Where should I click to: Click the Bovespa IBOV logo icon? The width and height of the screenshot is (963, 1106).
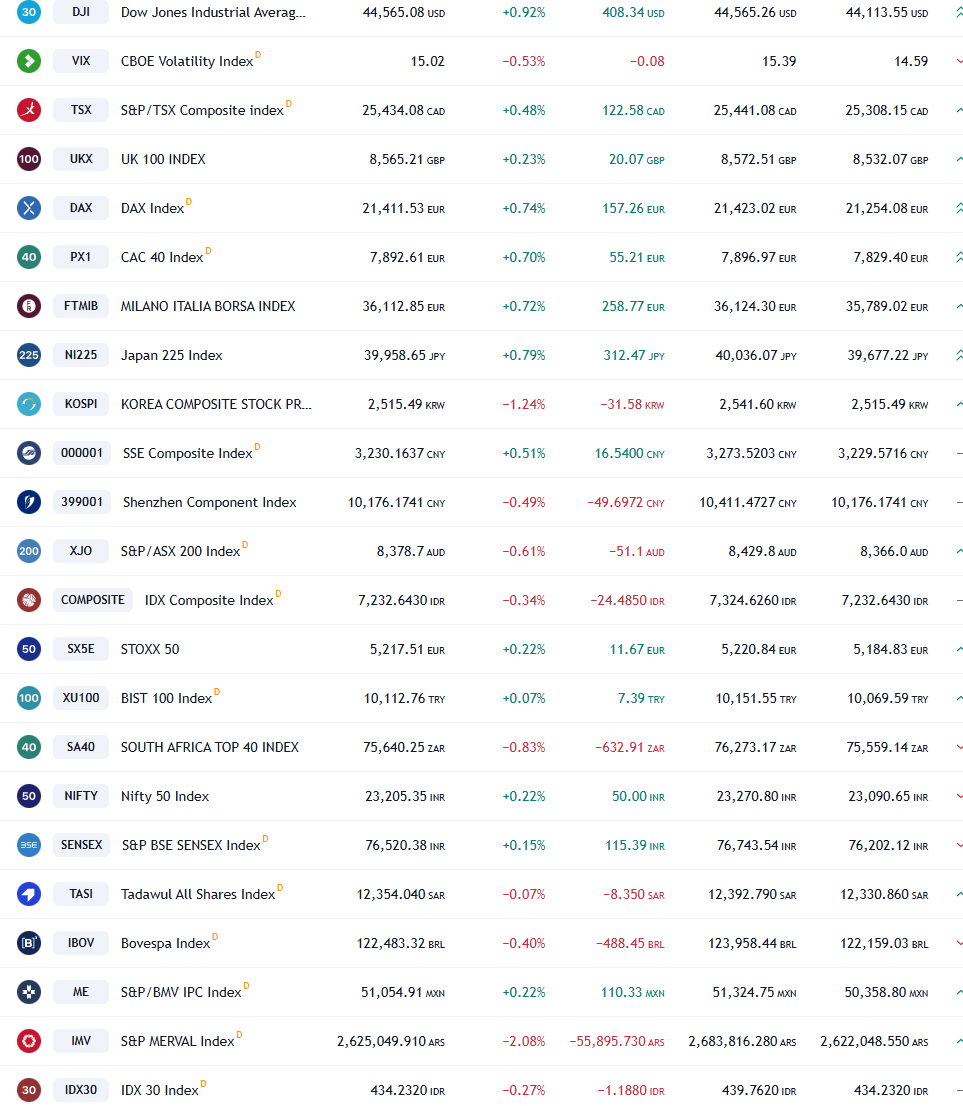pos(29,943)
